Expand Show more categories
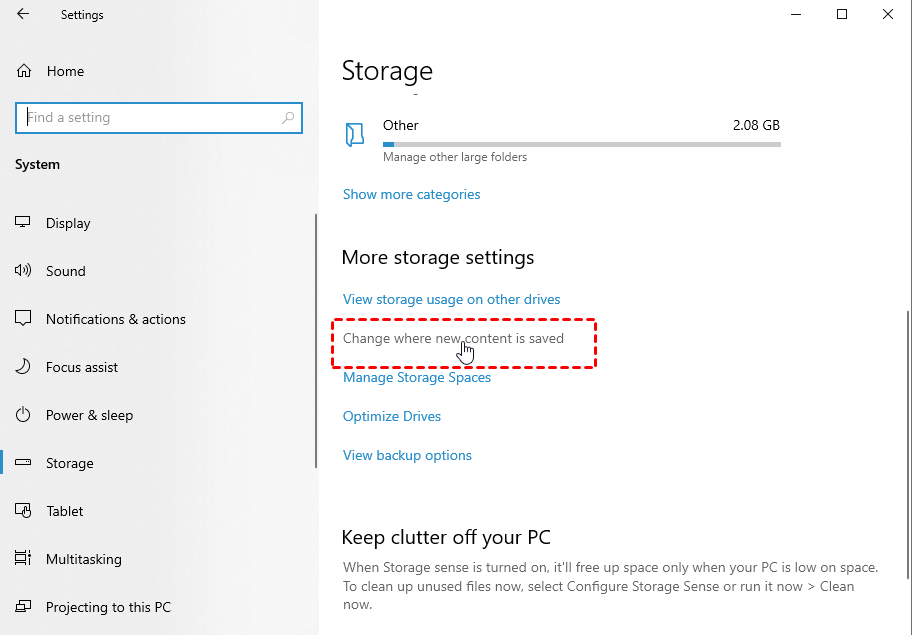This screenshot has height=635, width=912. 411,194
